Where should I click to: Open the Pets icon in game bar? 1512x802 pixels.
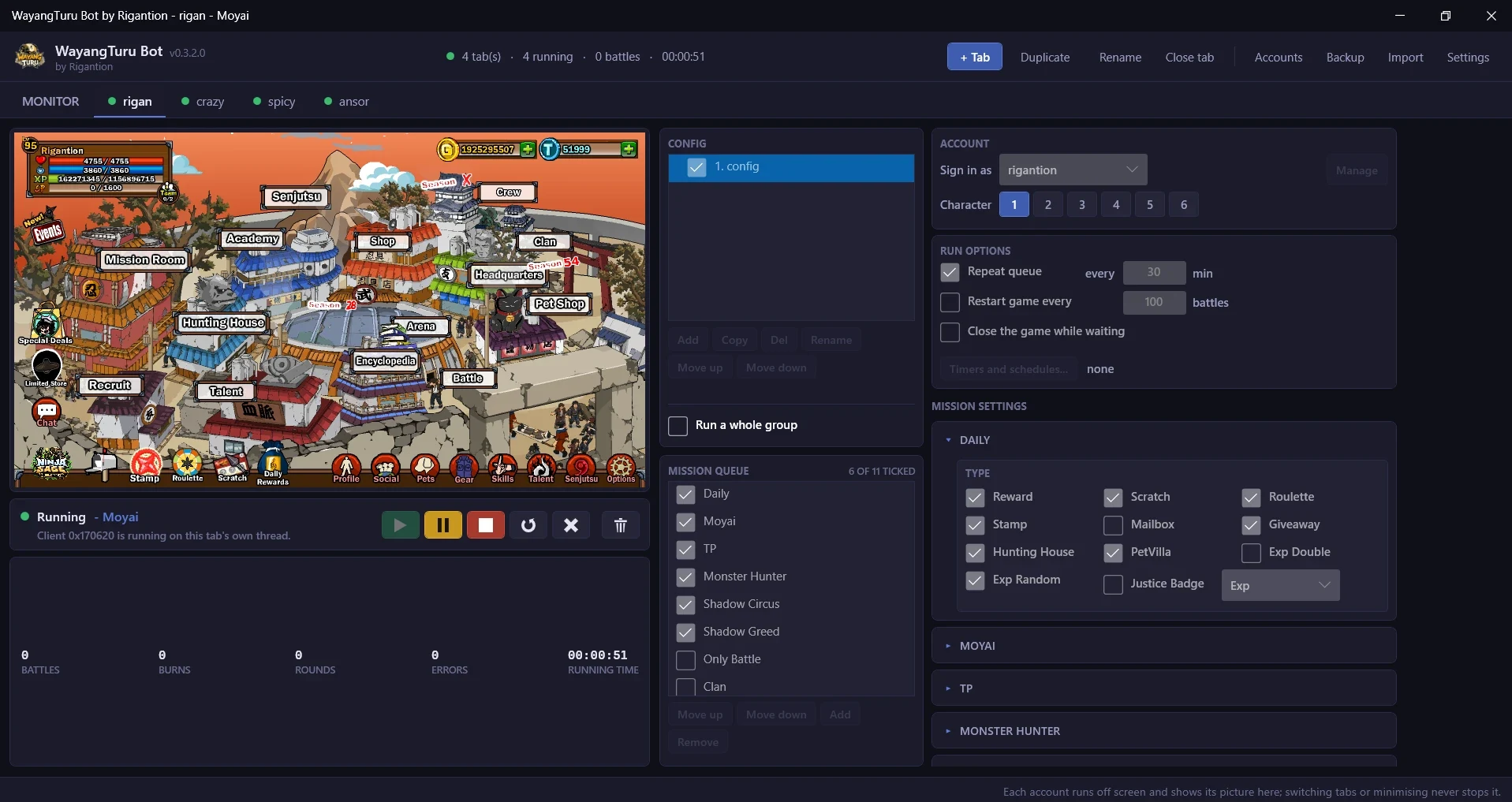pos(425,468)
